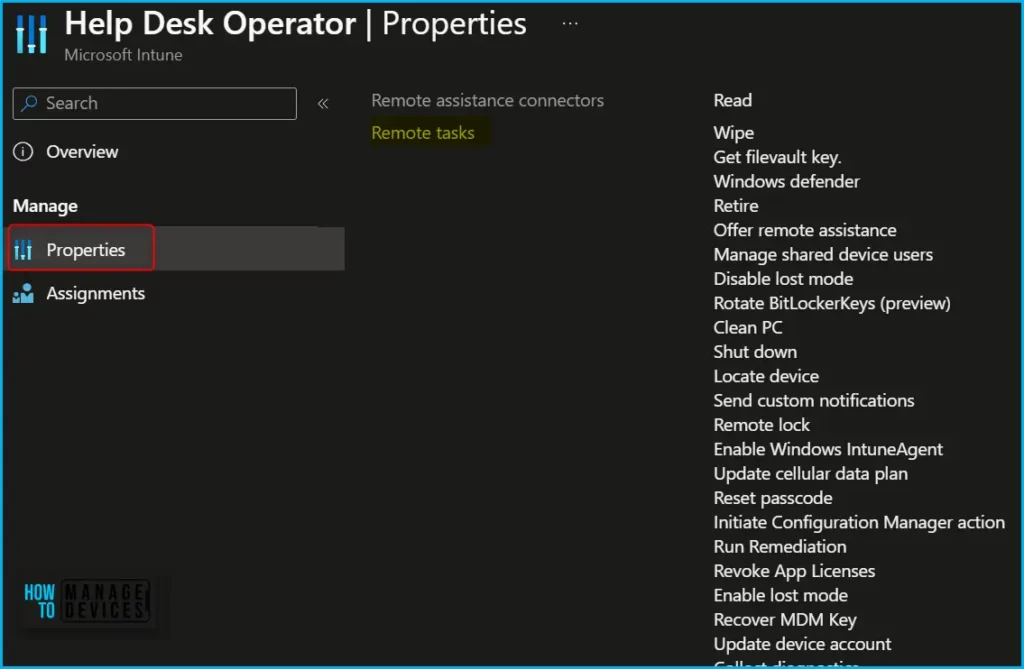The width and height of the screenshot is (1024, 669).
Task: Click the Retire permission entry
Action: tap(736, 206)
